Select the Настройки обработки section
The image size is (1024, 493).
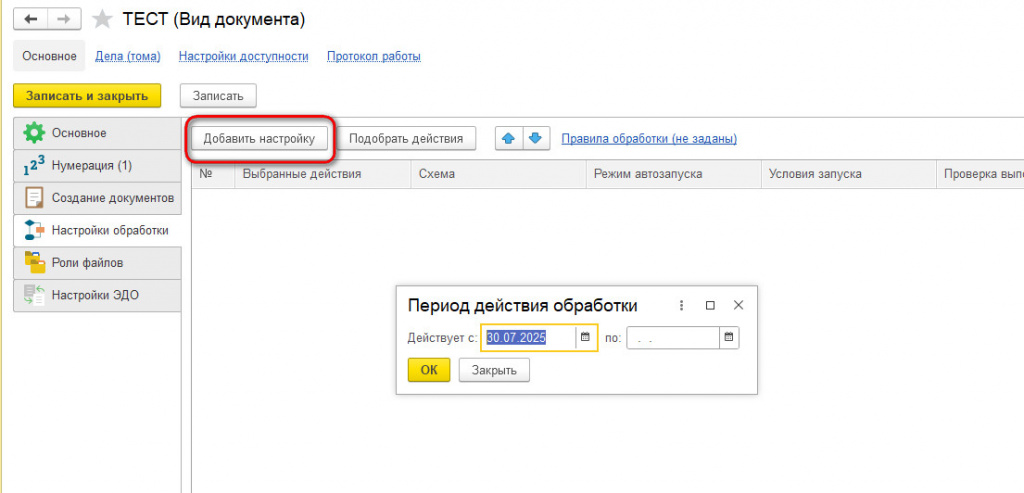(x=97, y=231)
